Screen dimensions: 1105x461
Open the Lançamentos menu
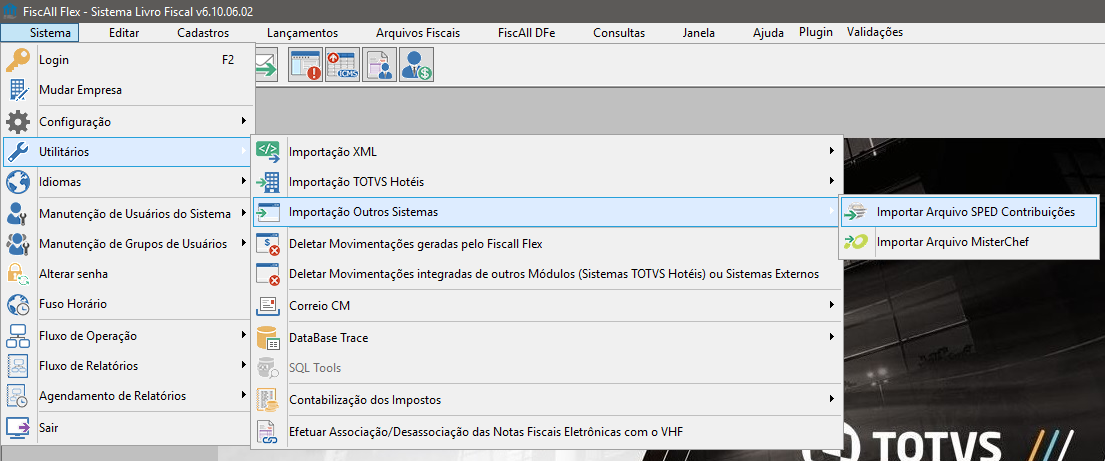[x=302, y=32]
